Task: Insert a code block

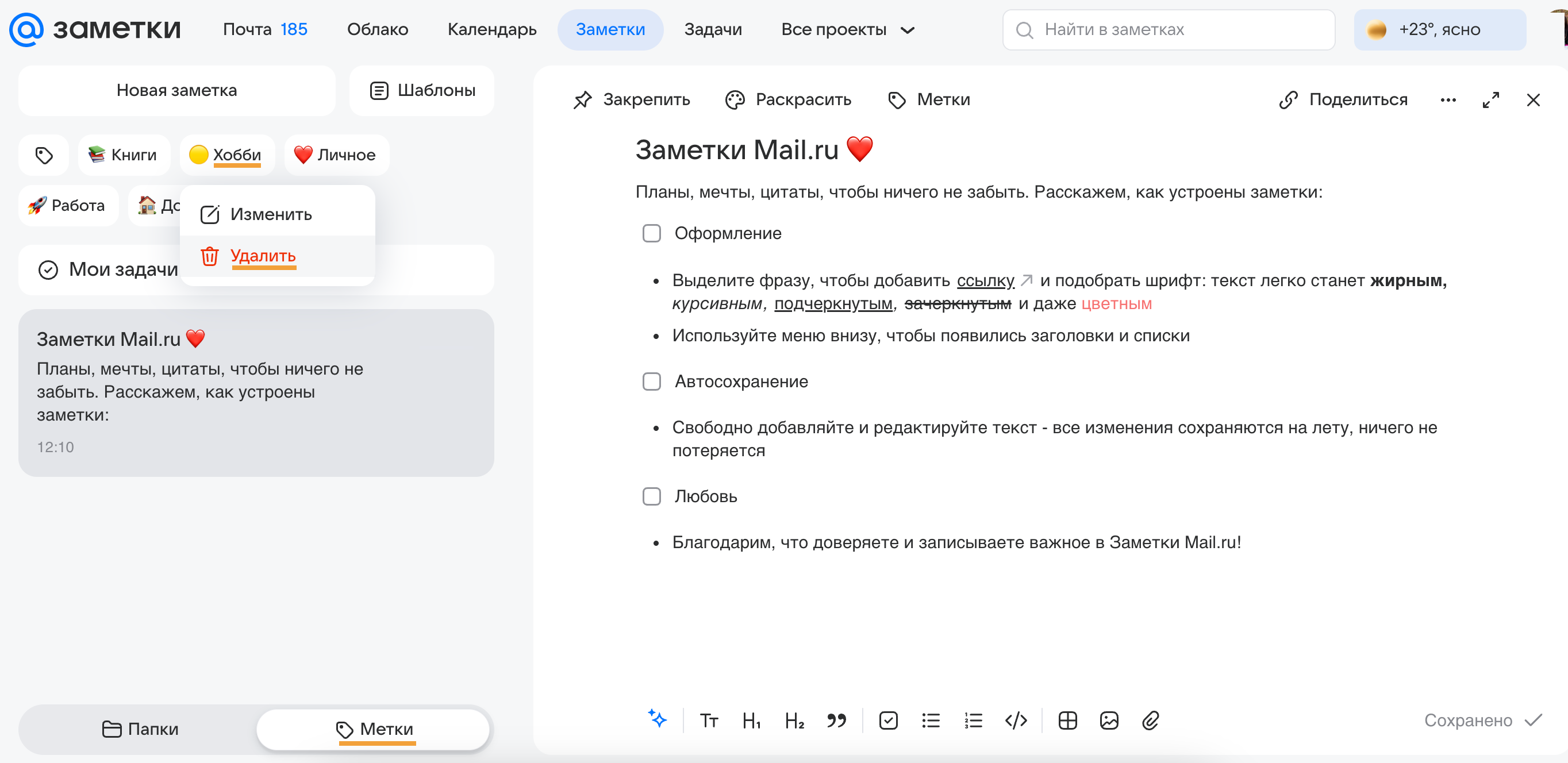Action: [1016, 720]
